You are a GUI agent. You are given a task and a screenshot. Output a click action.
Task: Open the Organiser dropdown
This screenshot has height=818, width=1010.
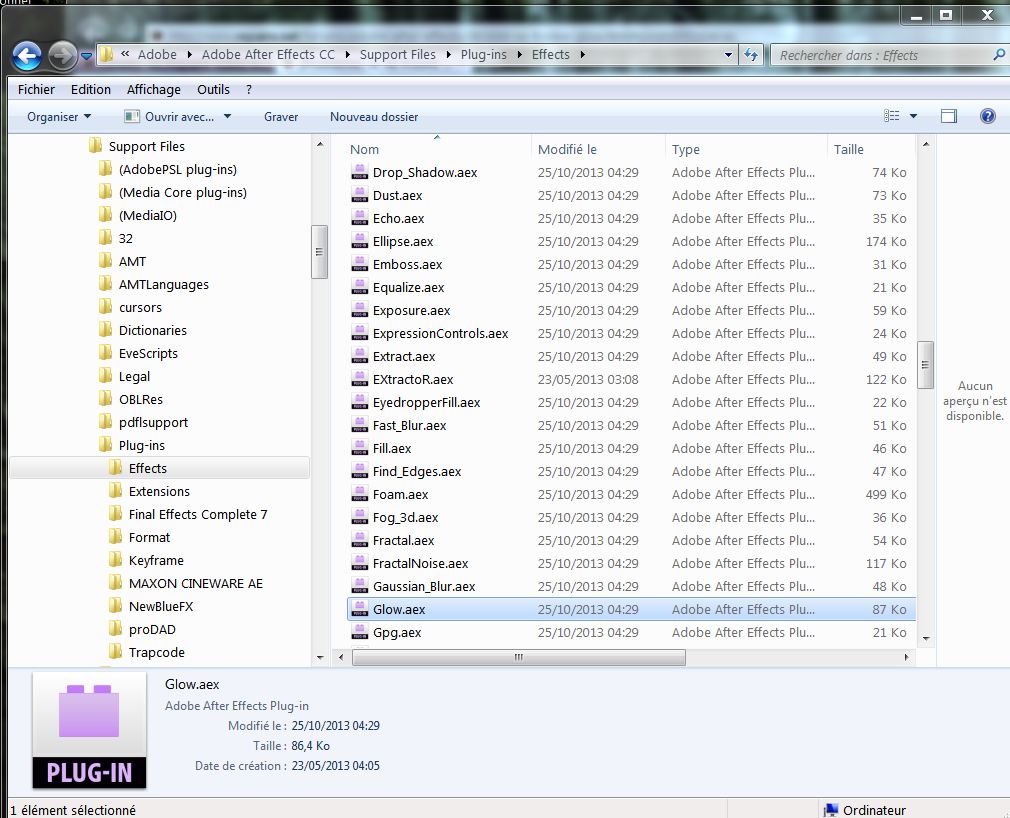59,117
